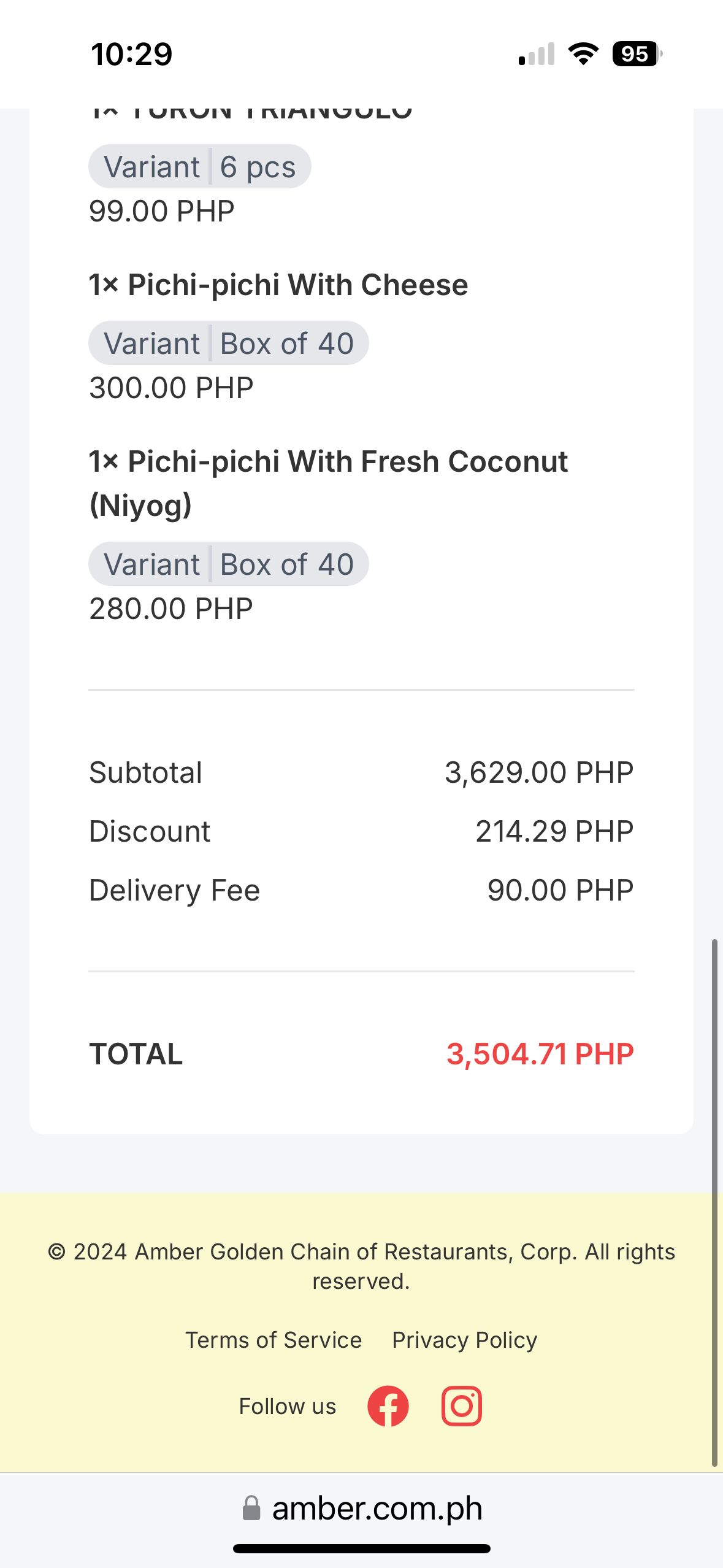Open the Facebook page icon
Viewport: 723px width, 1568px height.
point(388,1406)
